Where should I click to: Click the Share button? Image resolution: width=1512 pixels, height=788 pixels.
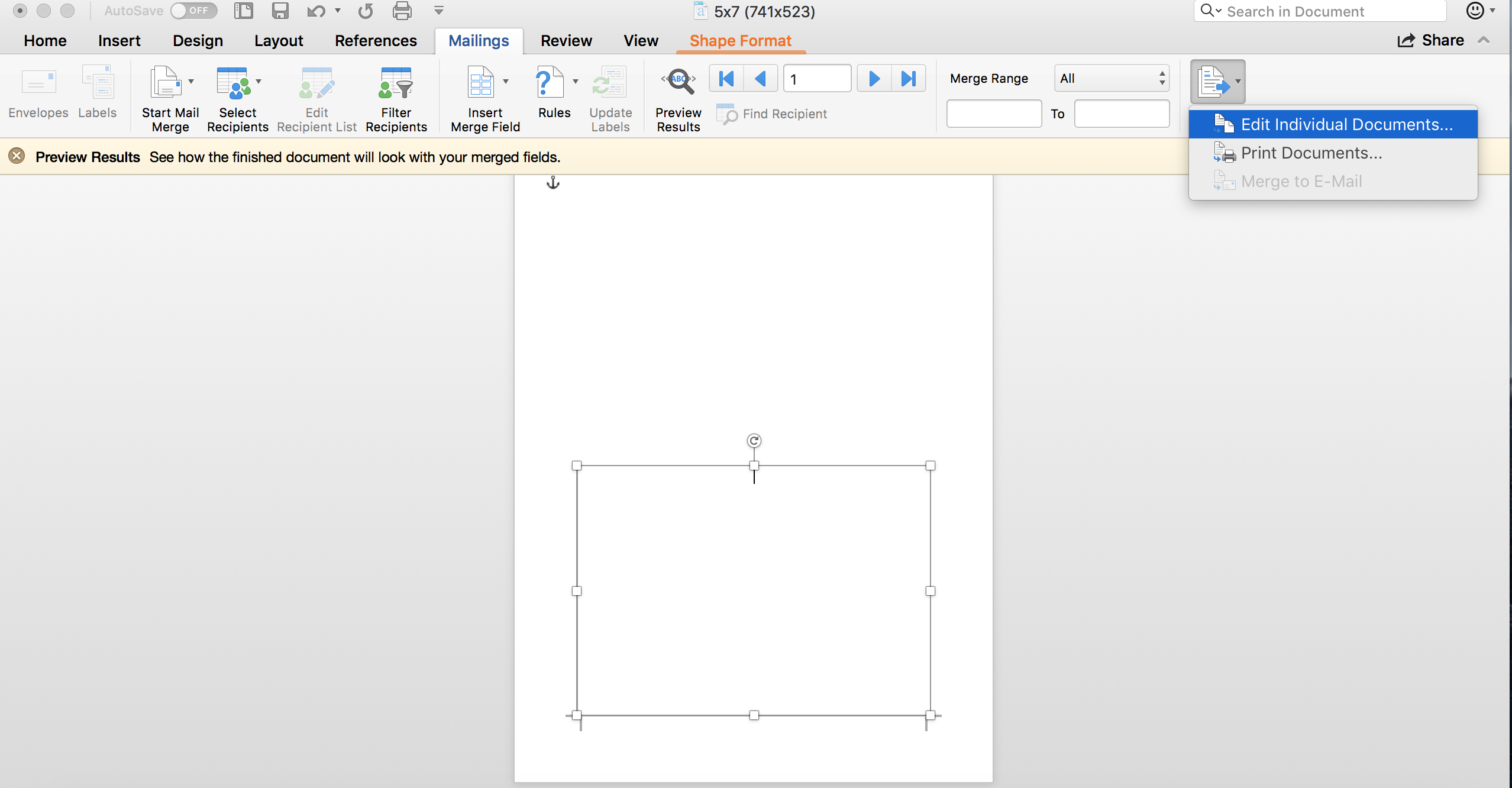coord(1430,40)
